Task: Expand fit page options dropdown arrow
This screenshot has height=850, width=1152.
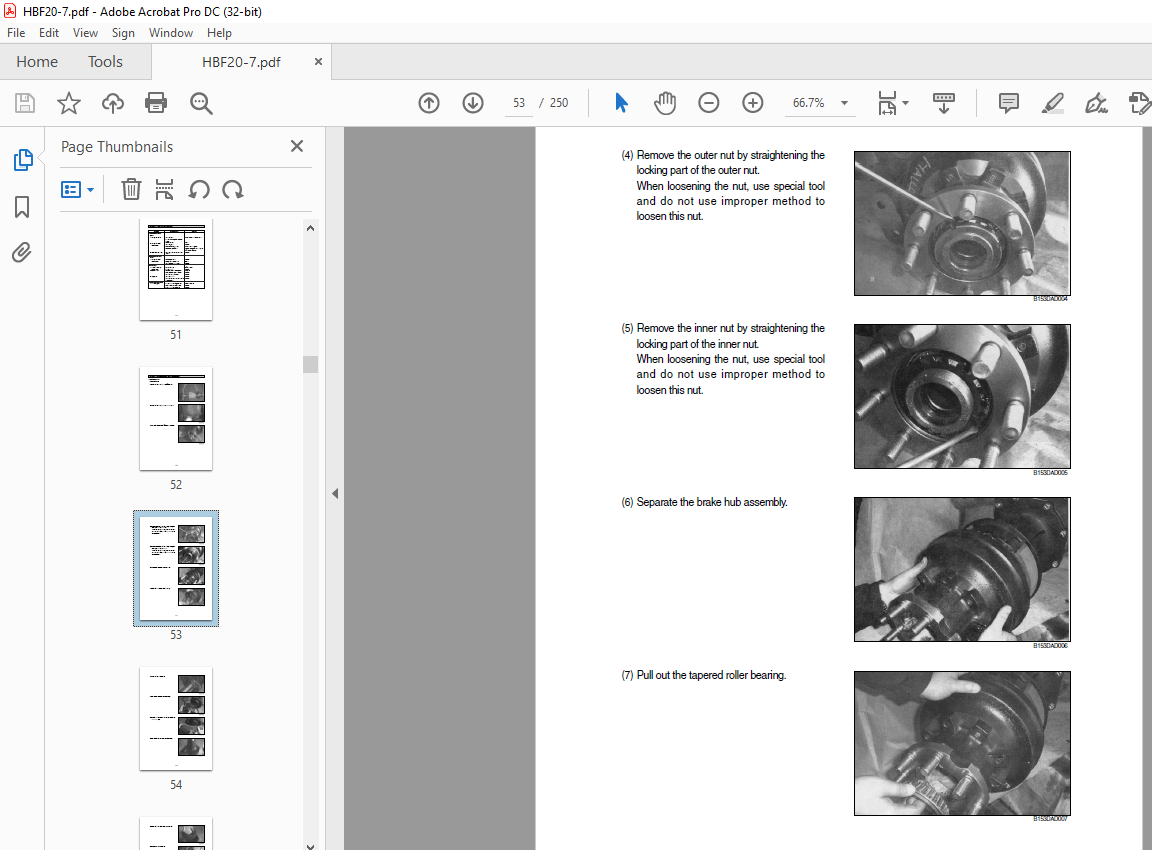Action: click(x=905, y=103)
